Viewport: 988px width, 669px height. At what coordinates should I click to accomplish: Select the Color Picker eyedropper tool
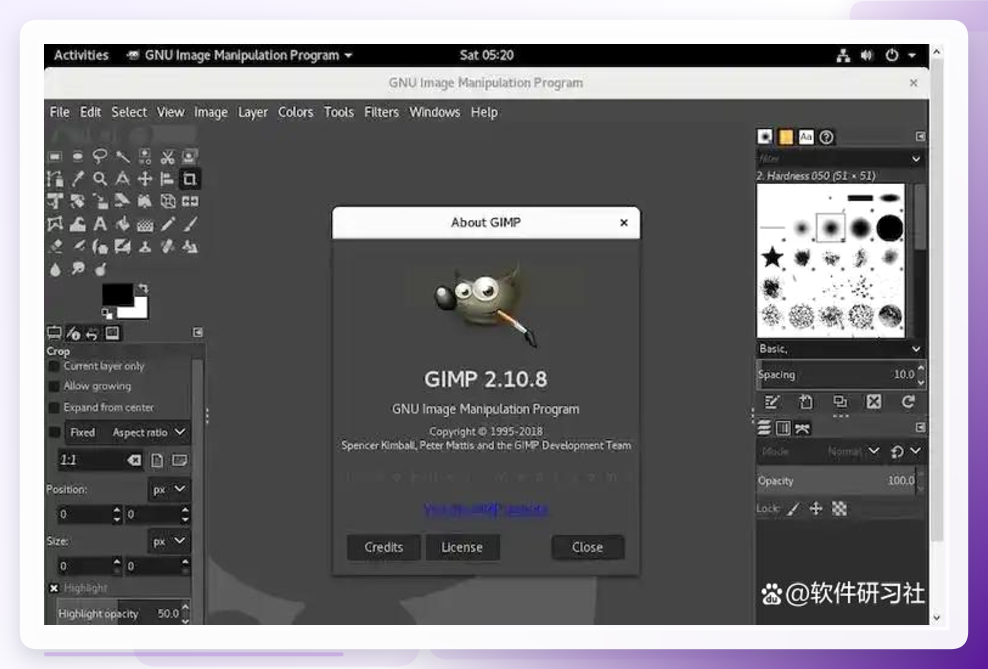[78, 179]
